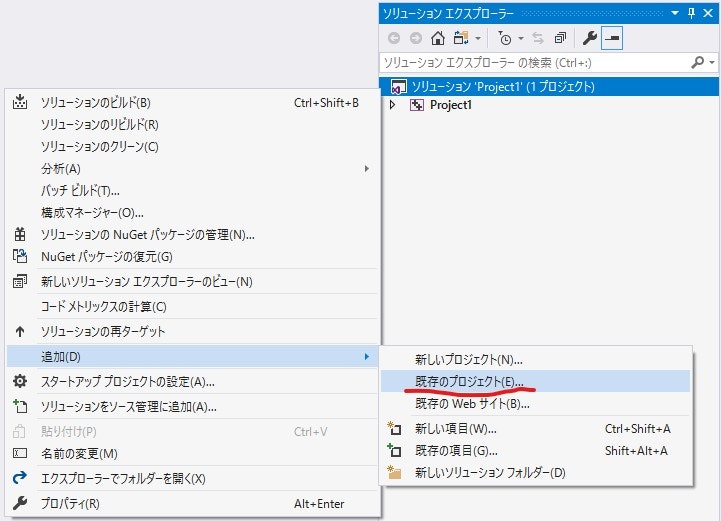
Task: Click the NuGet restore icon
Action: click(x=20, y=256)
